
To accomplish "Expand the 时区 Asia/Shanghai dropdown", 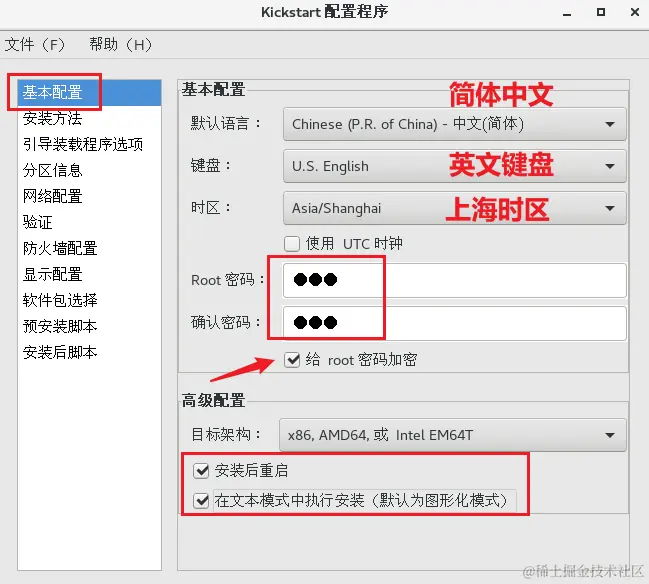I will [x=454, y=208].
